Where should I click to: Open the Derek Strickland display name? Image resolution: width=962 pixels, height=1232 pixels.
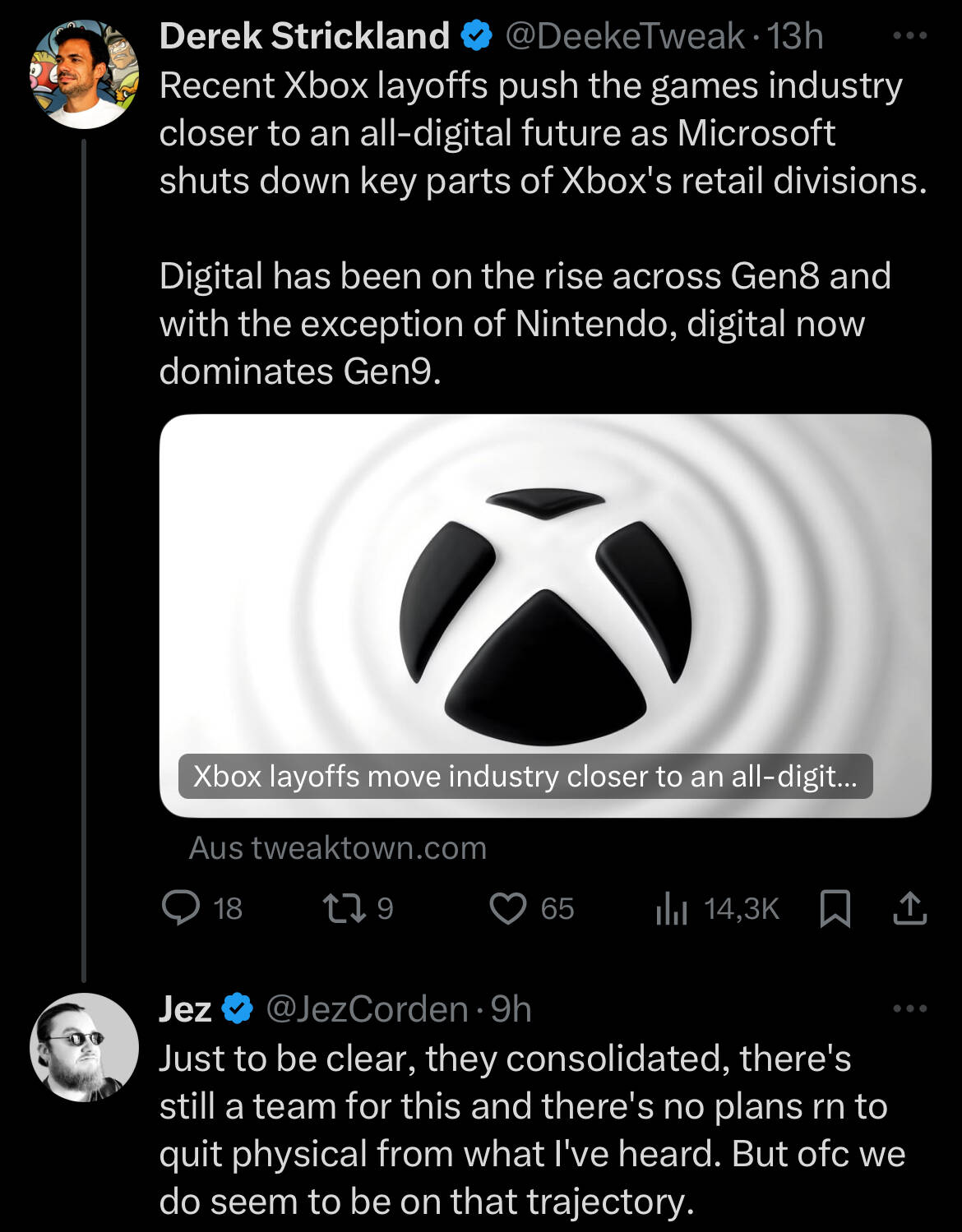point(304,36)
